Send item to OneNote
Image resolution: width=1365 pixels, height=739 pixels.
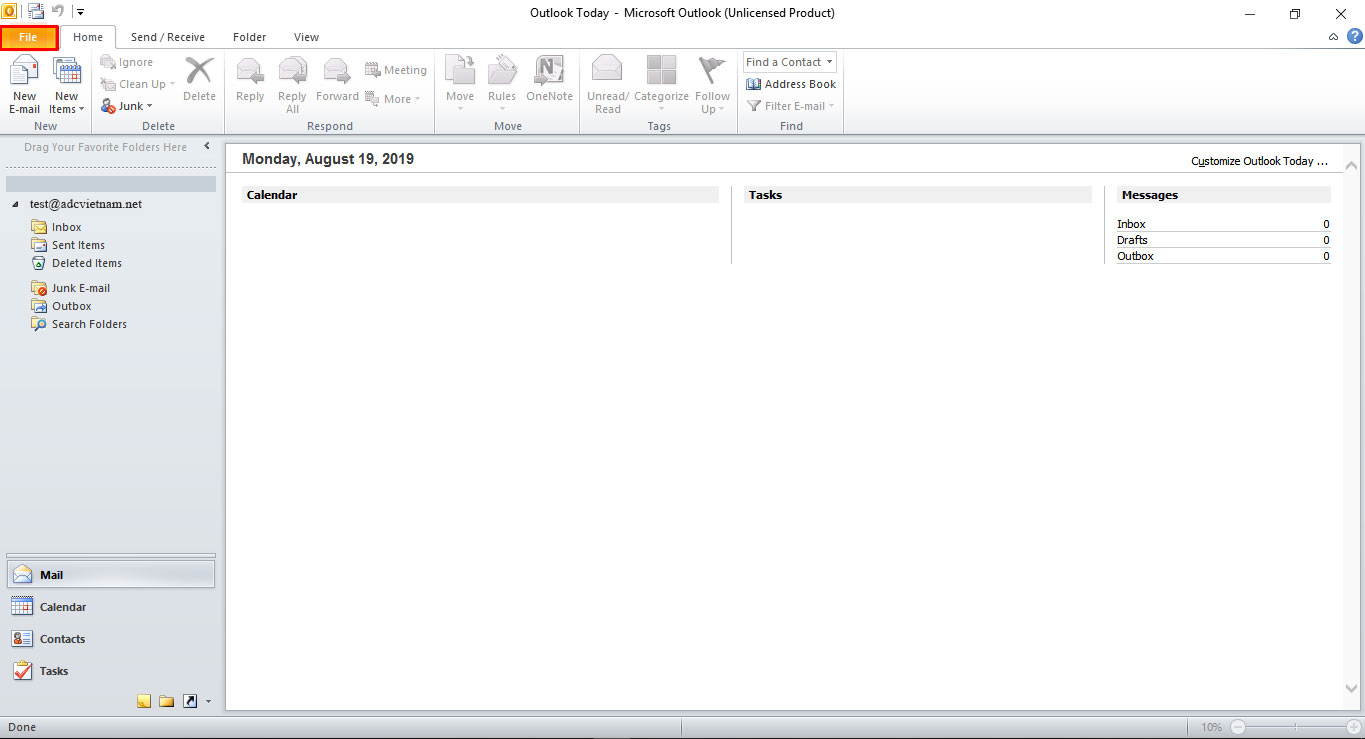coord(550,80)
